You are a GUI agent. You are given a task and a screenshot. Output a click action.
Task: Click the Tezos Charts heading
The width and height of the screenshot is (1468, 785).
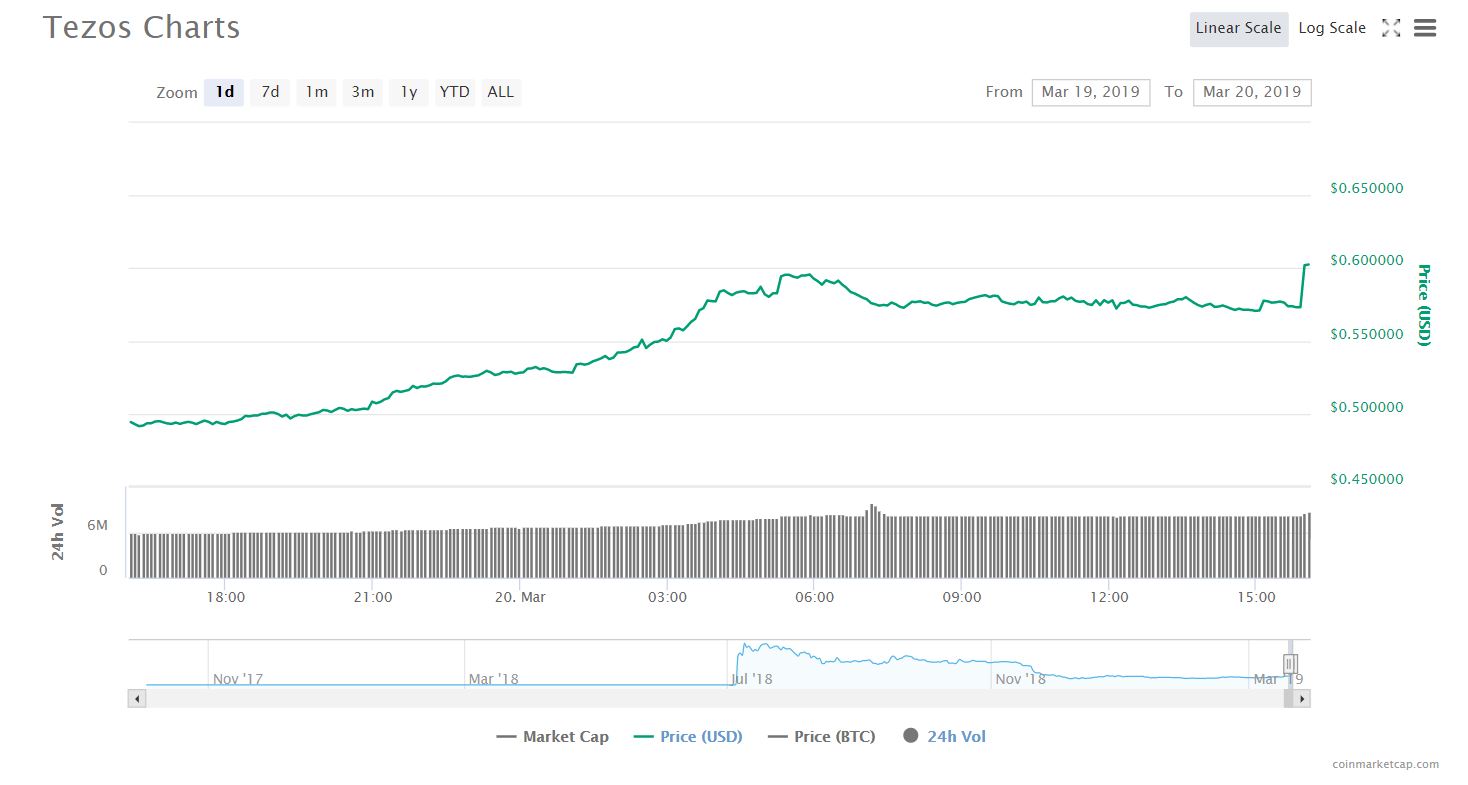(x=141, y=27)
